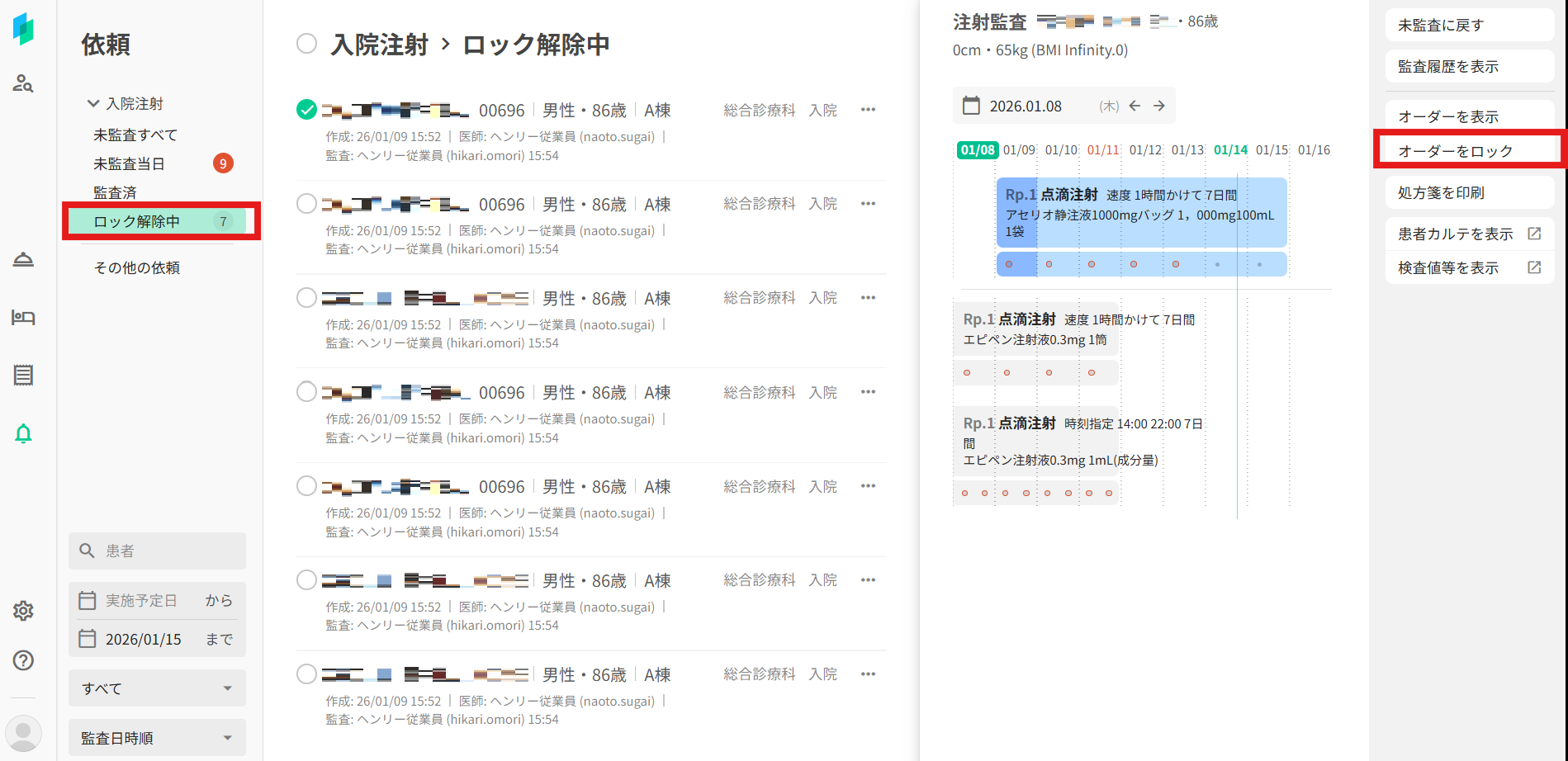Open more options for the second request row
Viewport: 1568px width, 761px height.
[868, 204]
